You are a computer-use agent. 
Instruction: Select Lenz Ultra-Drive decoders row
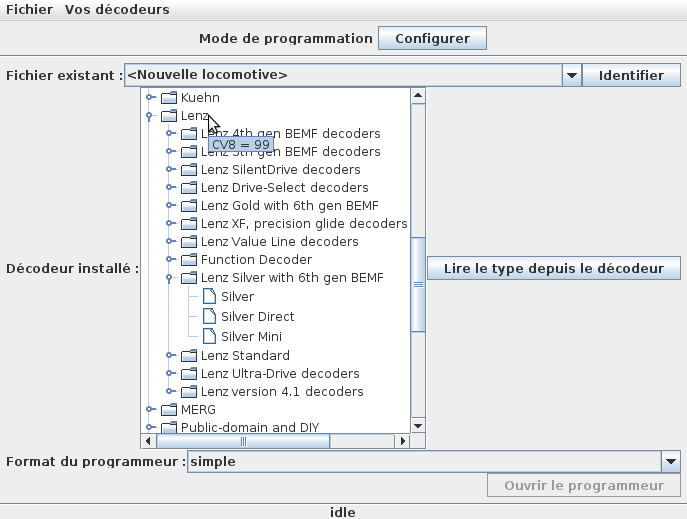(280, 373)
